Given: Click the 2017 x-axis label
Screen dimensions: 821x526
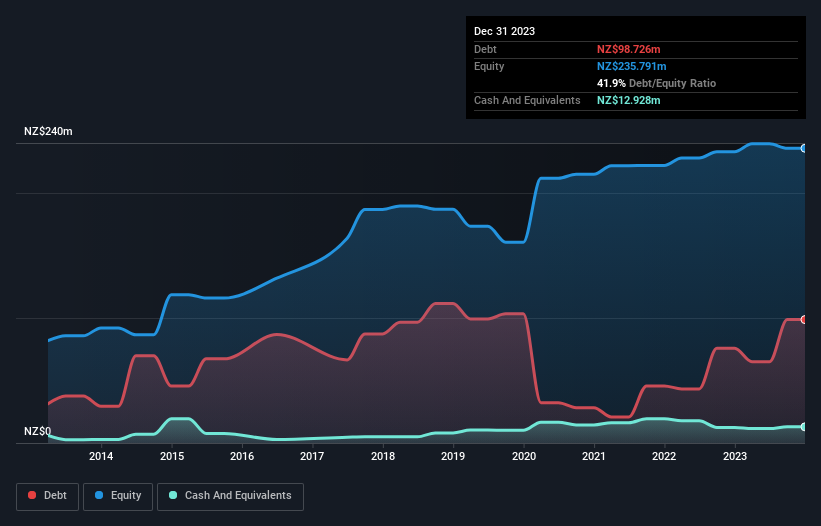Looking at the screenshot, I should point(312,456).
